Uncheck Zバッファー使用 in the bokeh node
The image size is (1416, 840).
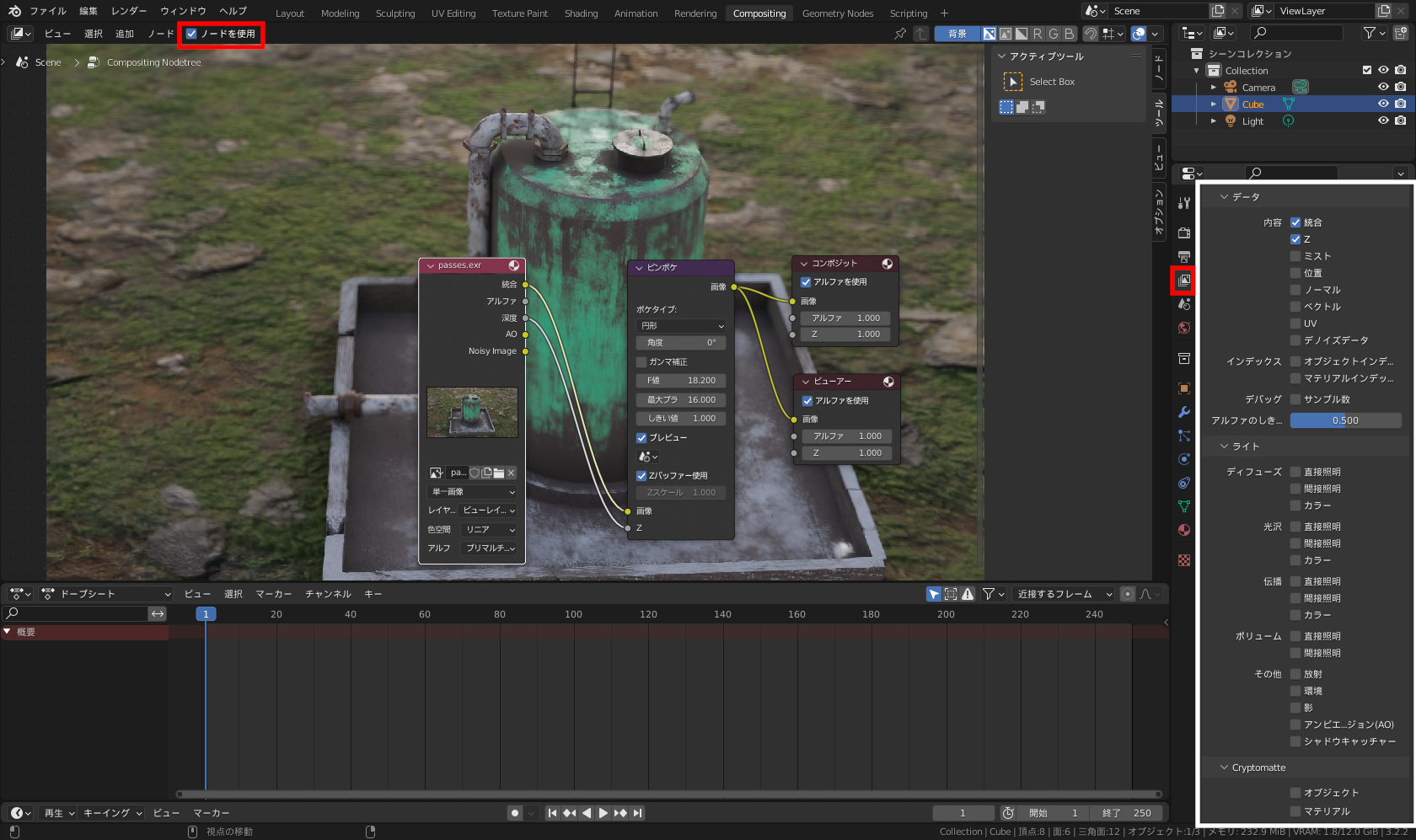coord(641,475)
